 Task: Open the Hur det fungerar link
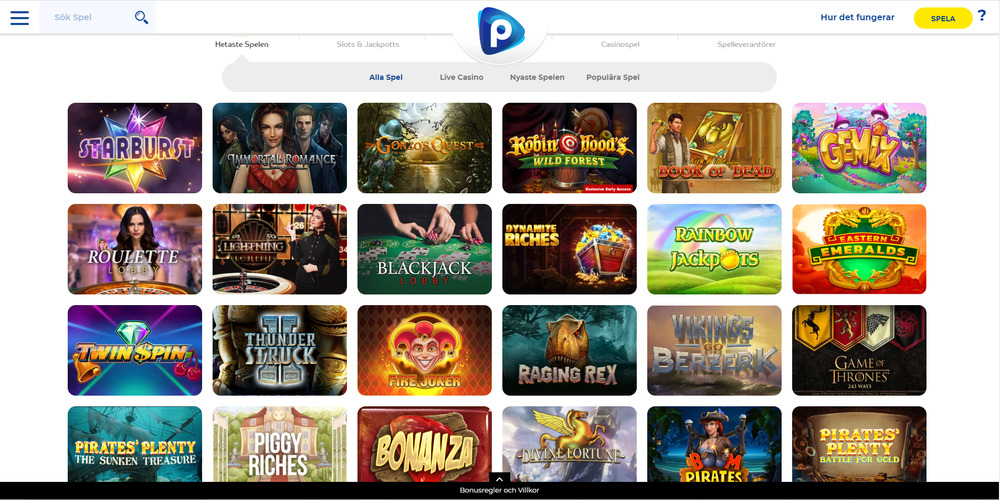[857, 17]
